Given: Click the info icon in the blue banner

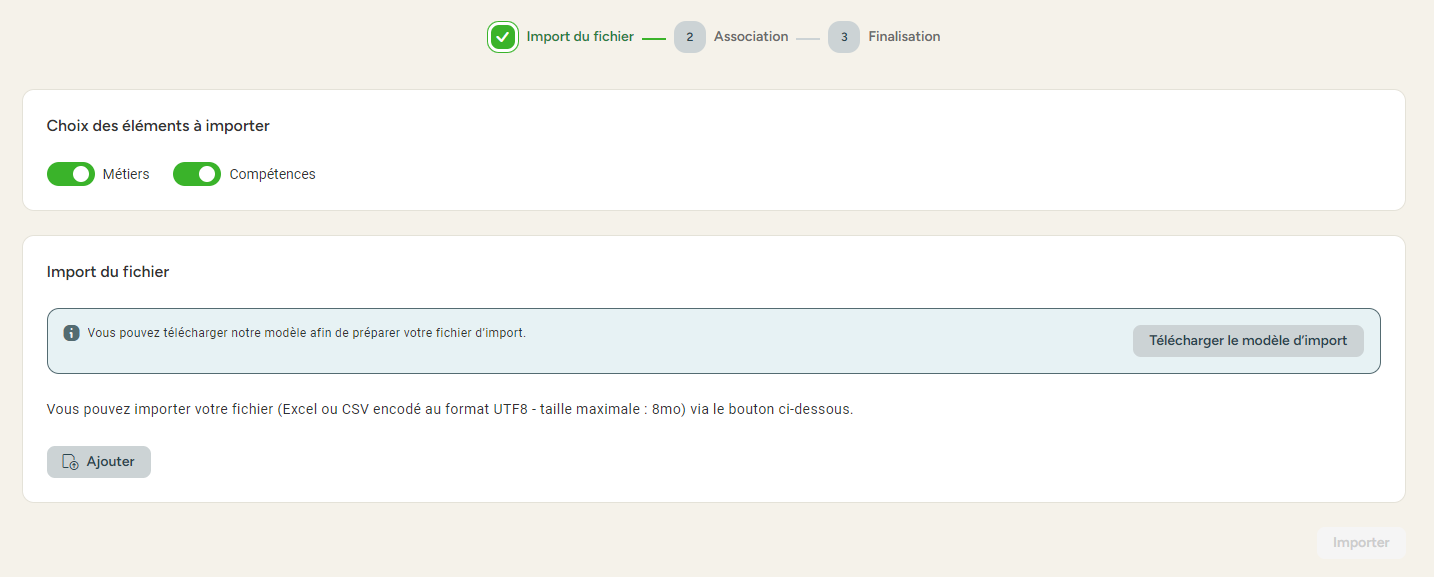Looking at the screenshot, I should (x=71, y=333).
